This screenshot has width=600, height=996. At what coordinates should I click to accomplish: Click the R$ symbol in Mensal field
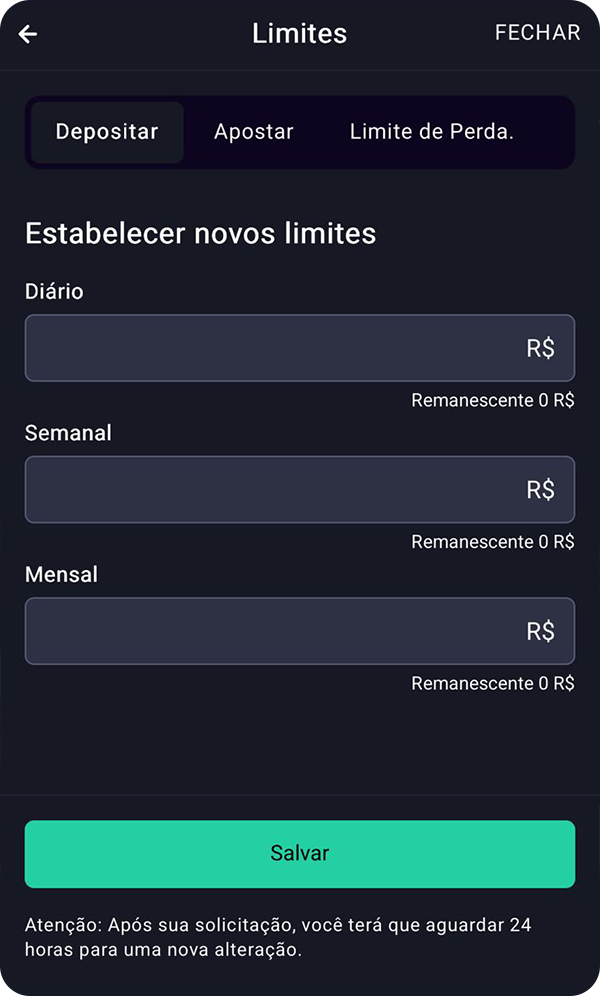[540, 631]
